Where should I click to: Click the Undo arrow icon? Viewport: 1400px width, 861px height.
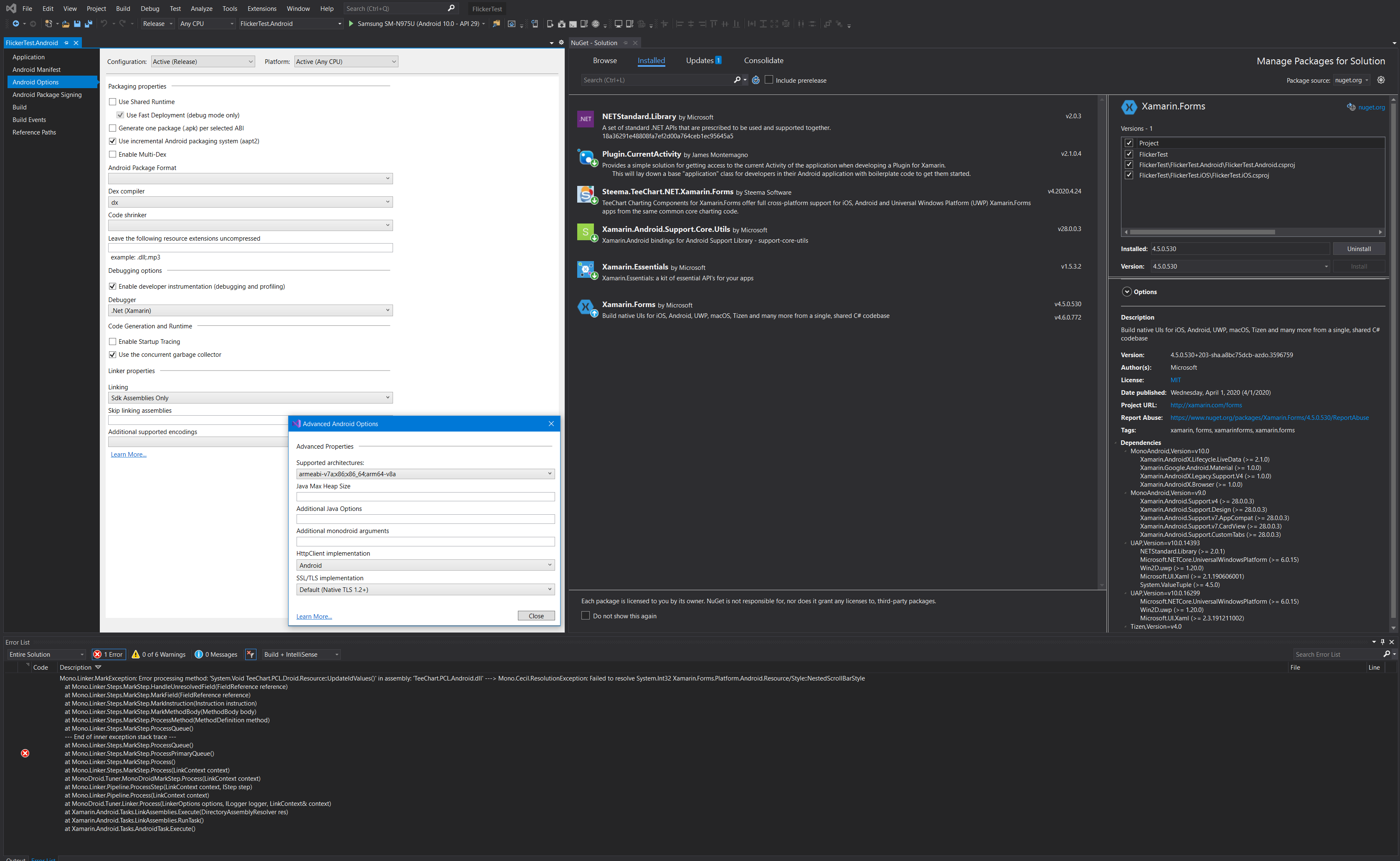104,23
